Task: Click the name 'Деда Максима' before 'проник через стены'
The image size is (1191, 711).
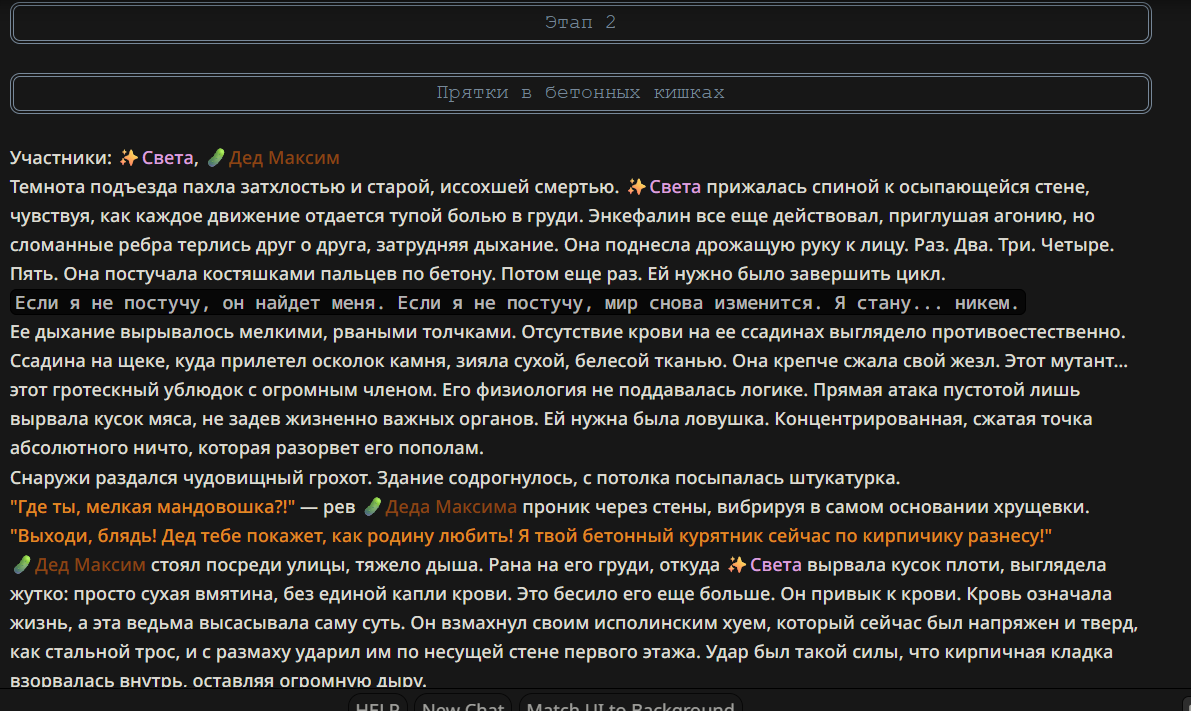Action: pyautogui.click(x=451, y=507)
